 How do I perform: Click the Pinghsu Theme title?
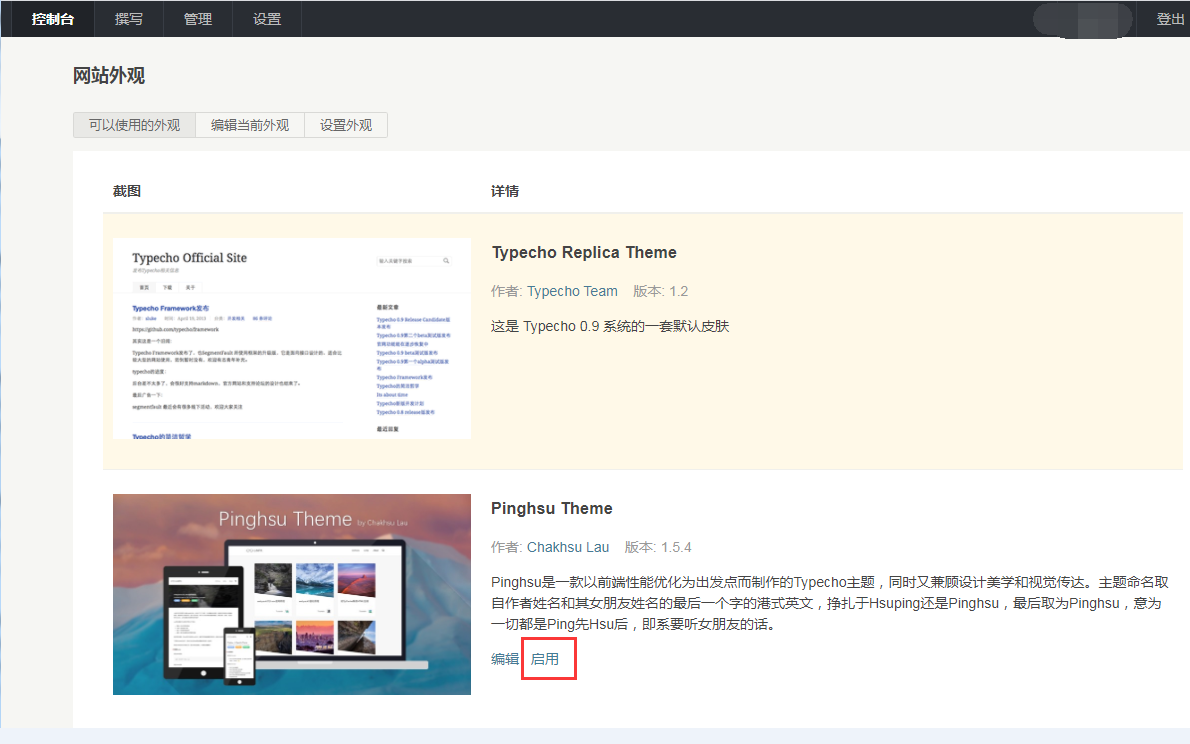pyautogui.click(x=552, y=509)
